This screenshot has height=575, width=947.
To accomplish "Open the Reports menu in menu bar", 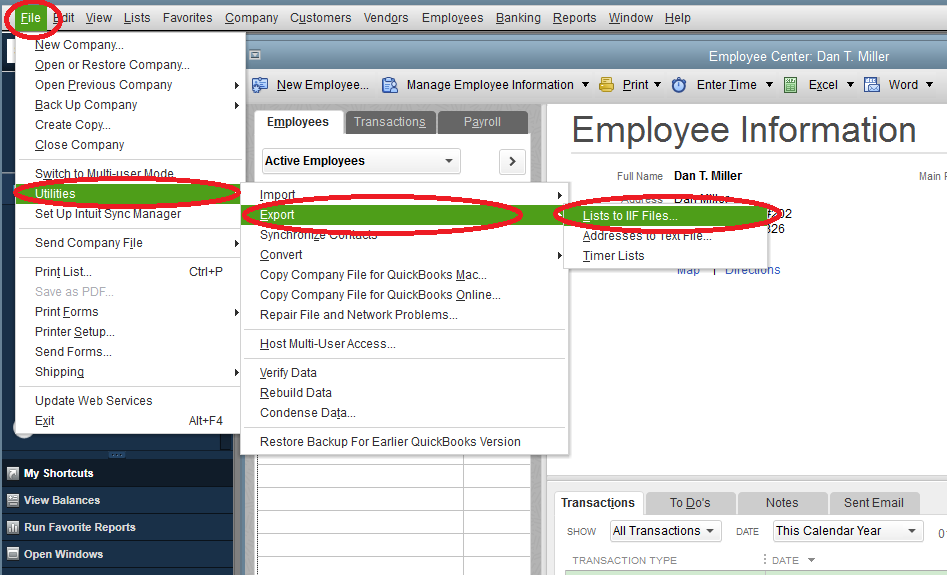I will point(574,18).
